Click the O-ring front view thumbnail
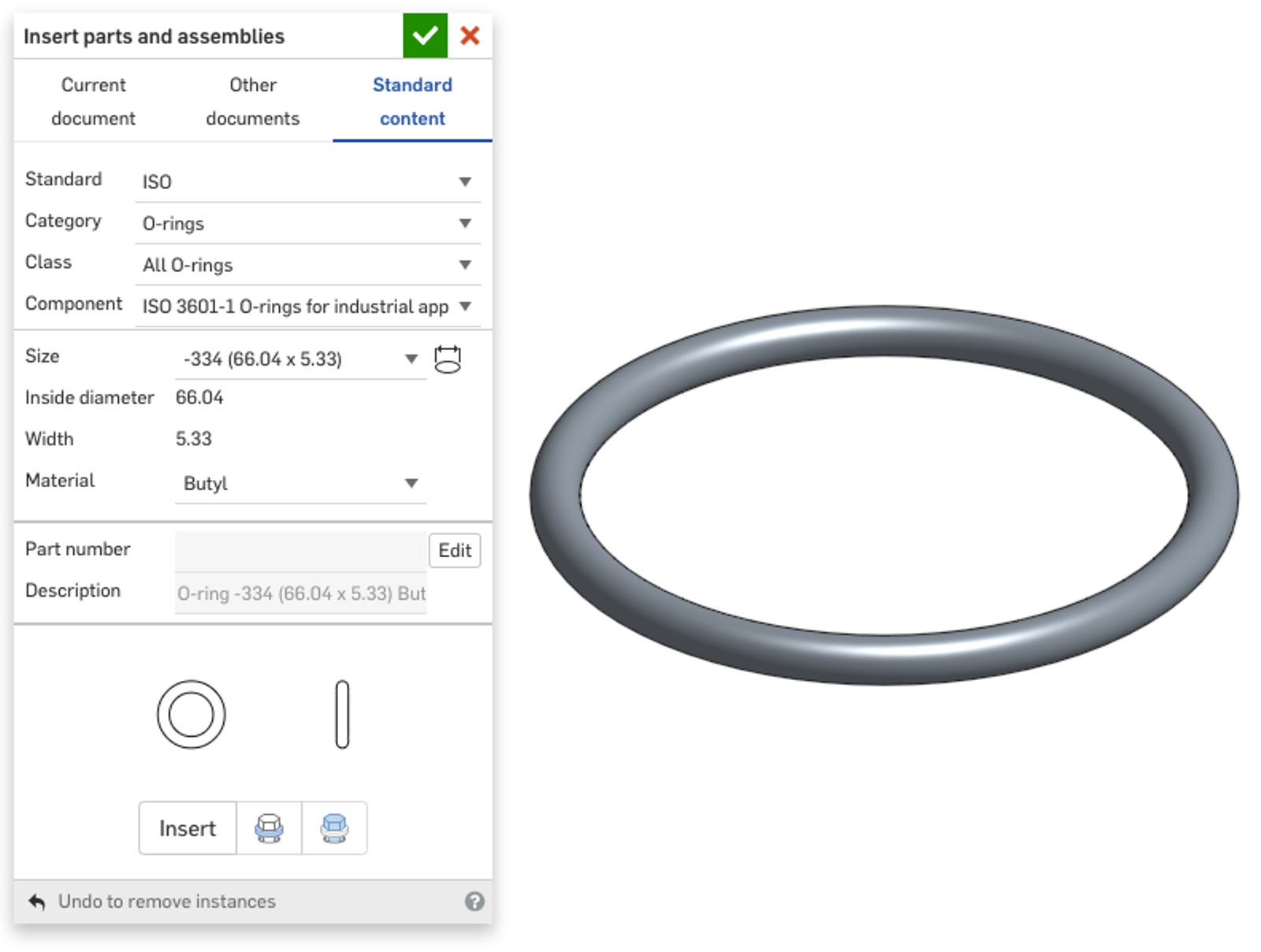The image size is (1261, 952). [x=191, y=715]
